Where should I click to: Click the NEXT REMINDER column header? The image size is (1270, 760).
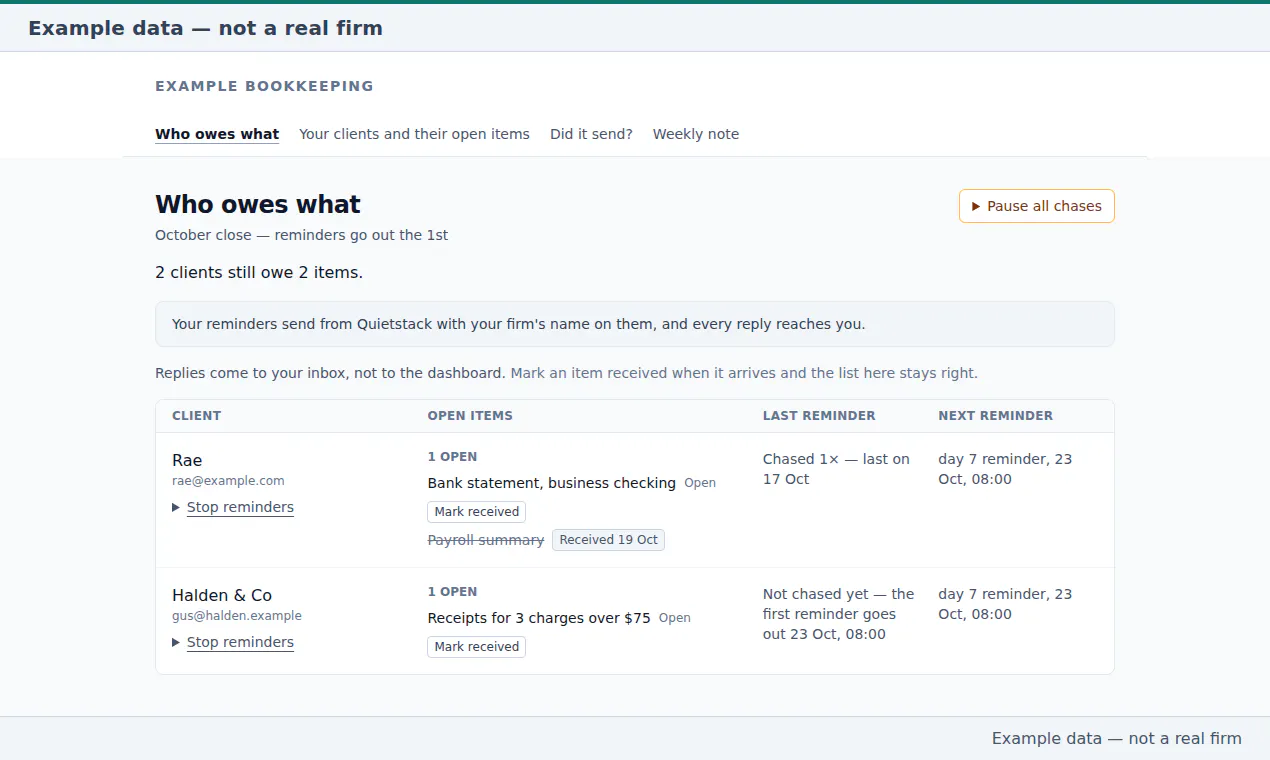pyautogui.click(x=996, y=416)
